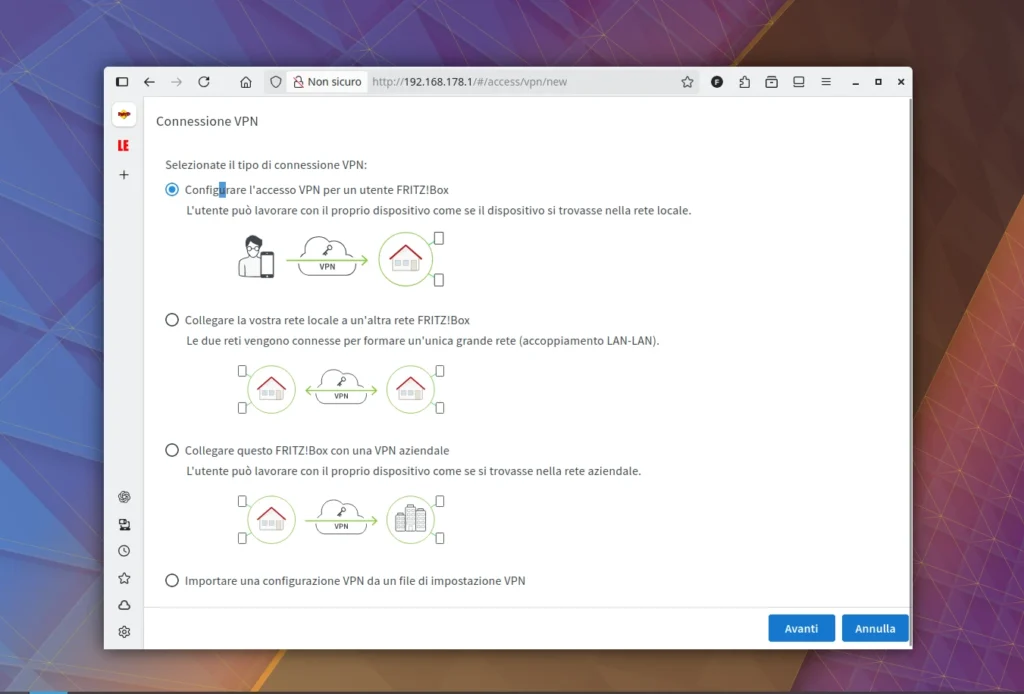The width and height of the screenshot is (1024, 694).
Task: Choose importing a VPN configuration file
Action: point(171,580)
